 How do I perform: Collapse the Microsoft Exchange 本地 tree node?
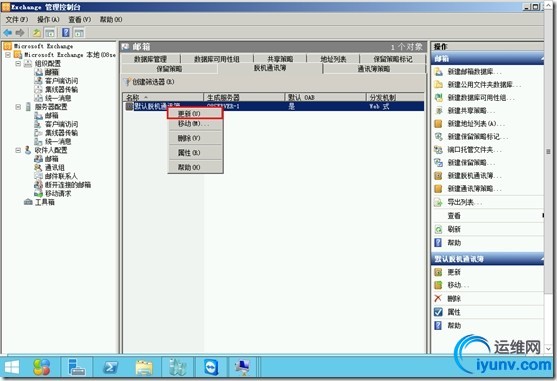(x=8, y=55)
